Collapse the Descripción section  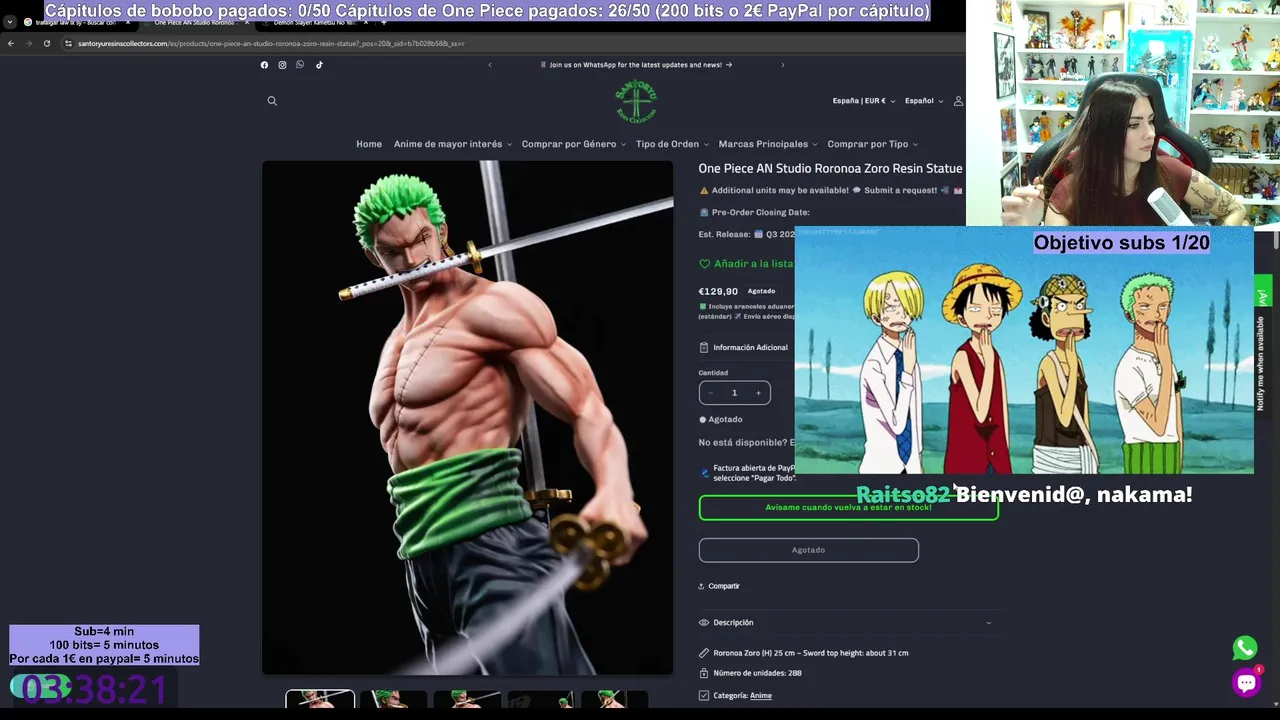coord(846,622)
